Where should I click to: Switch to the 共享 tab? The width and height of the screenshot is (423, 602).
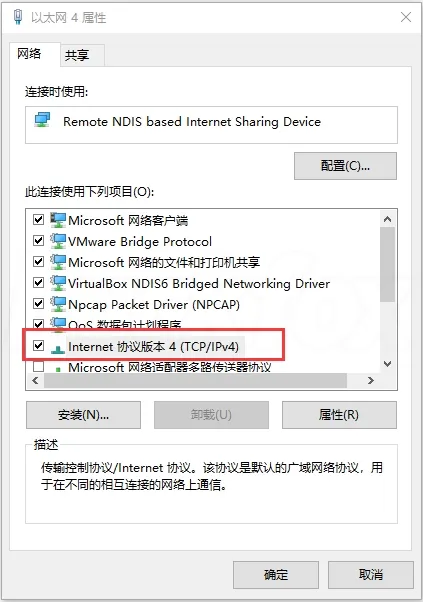click(x=77, y=55)
